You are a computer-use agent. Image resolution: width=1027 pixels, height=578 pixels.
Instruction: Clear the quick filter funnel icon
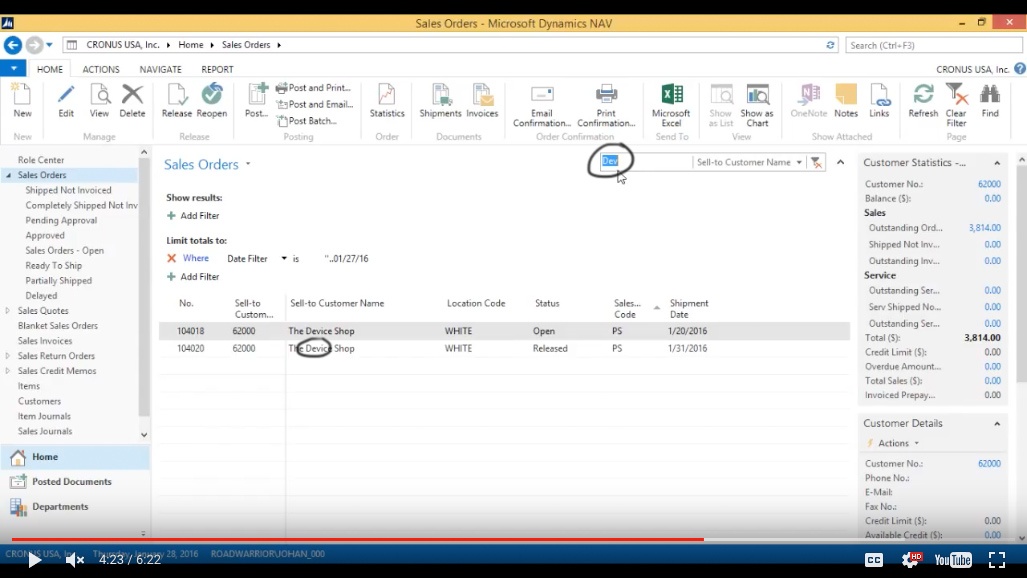tap(816, 163)
